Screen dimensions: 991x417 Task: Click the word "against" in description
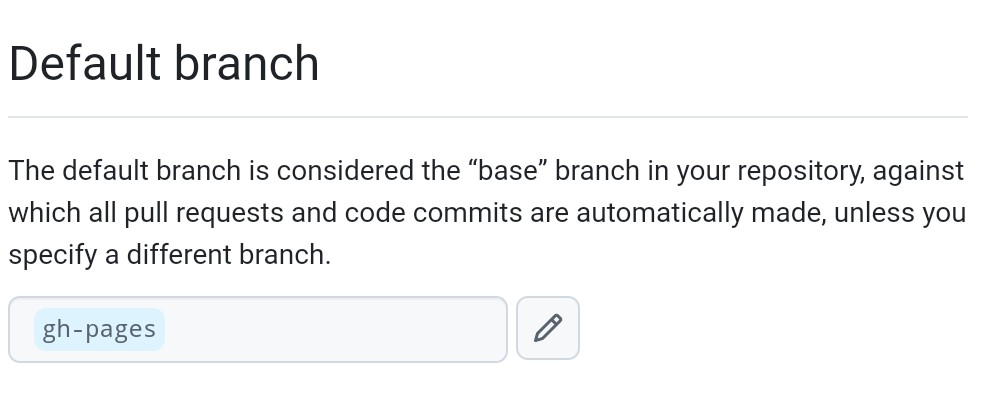(x=918, y=171)
